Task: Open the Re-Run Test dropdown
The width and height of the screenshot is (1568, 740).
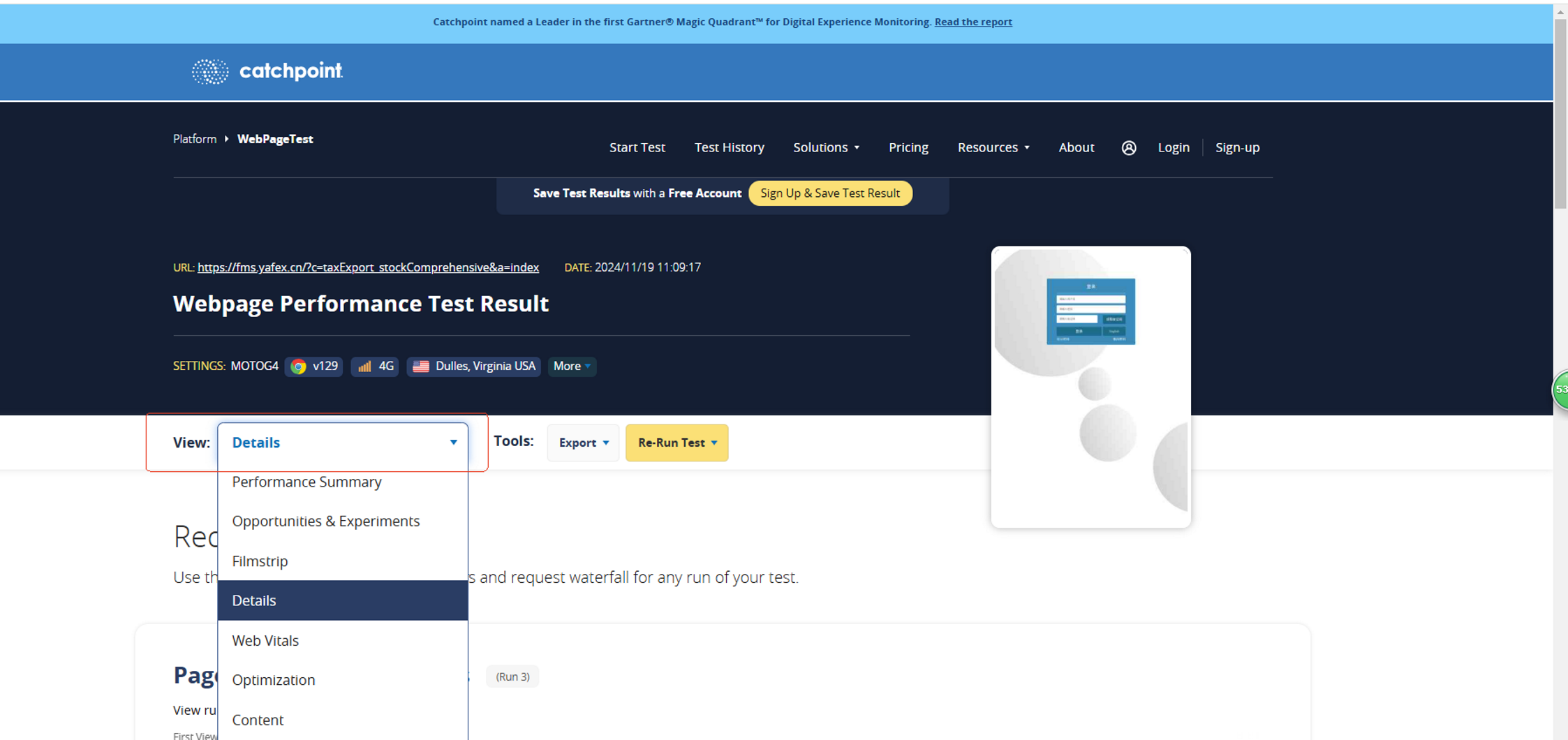Action: (x=676, y=443)
